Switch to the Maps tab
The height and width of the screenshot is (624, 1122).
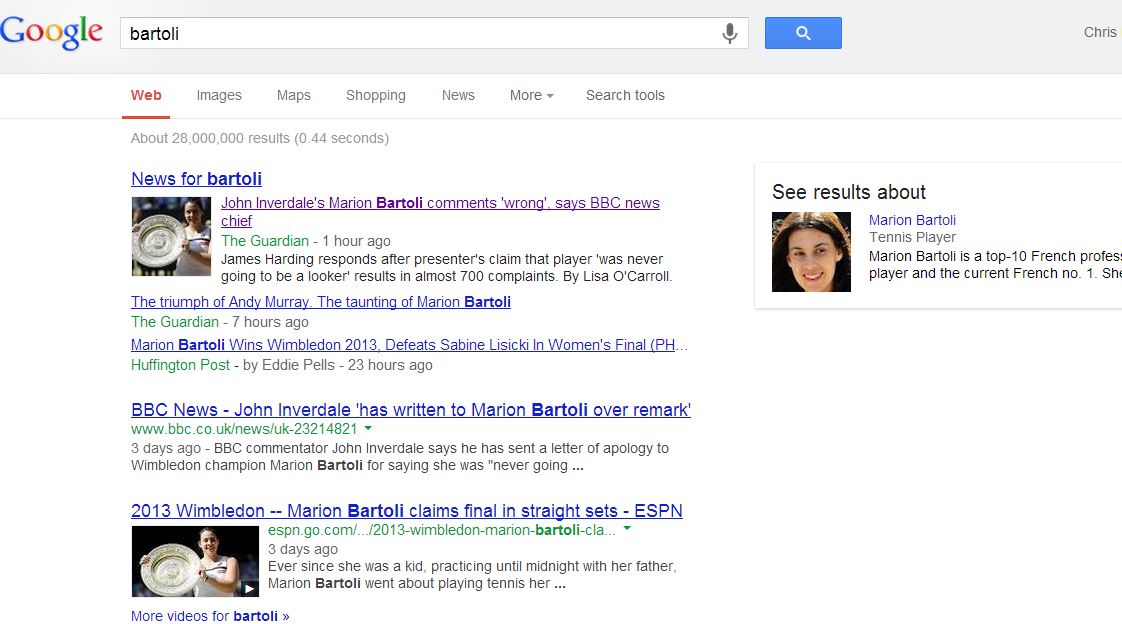click(293, 95)
